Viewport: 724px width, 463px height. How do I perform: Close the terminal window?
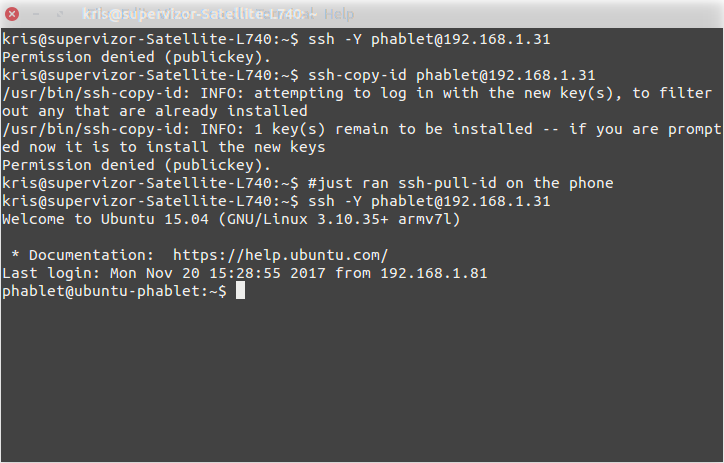[13, 15]
